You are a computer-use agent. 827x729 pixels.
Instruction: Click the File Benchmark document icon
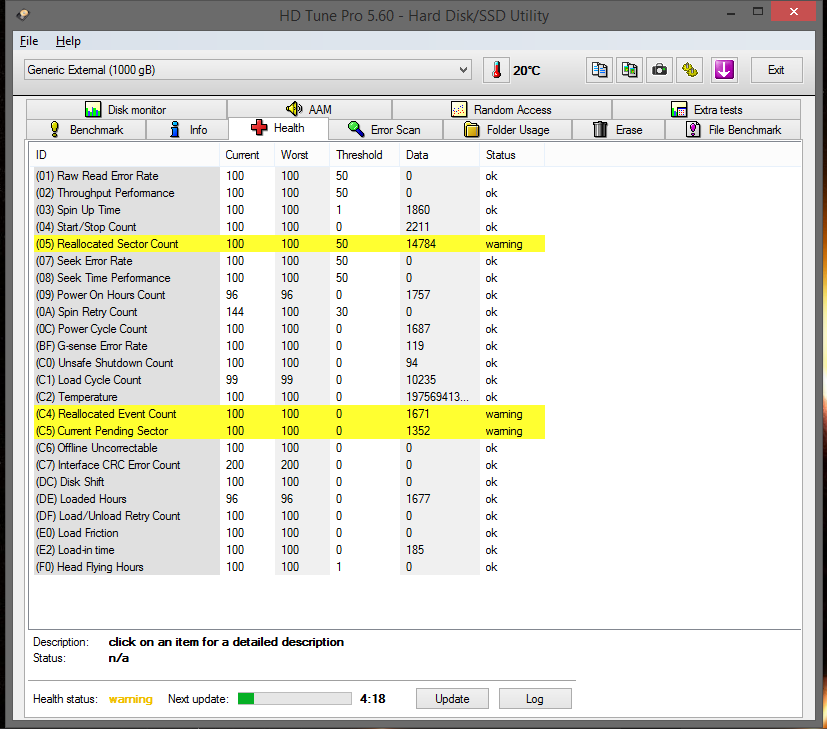click(693, 130)
